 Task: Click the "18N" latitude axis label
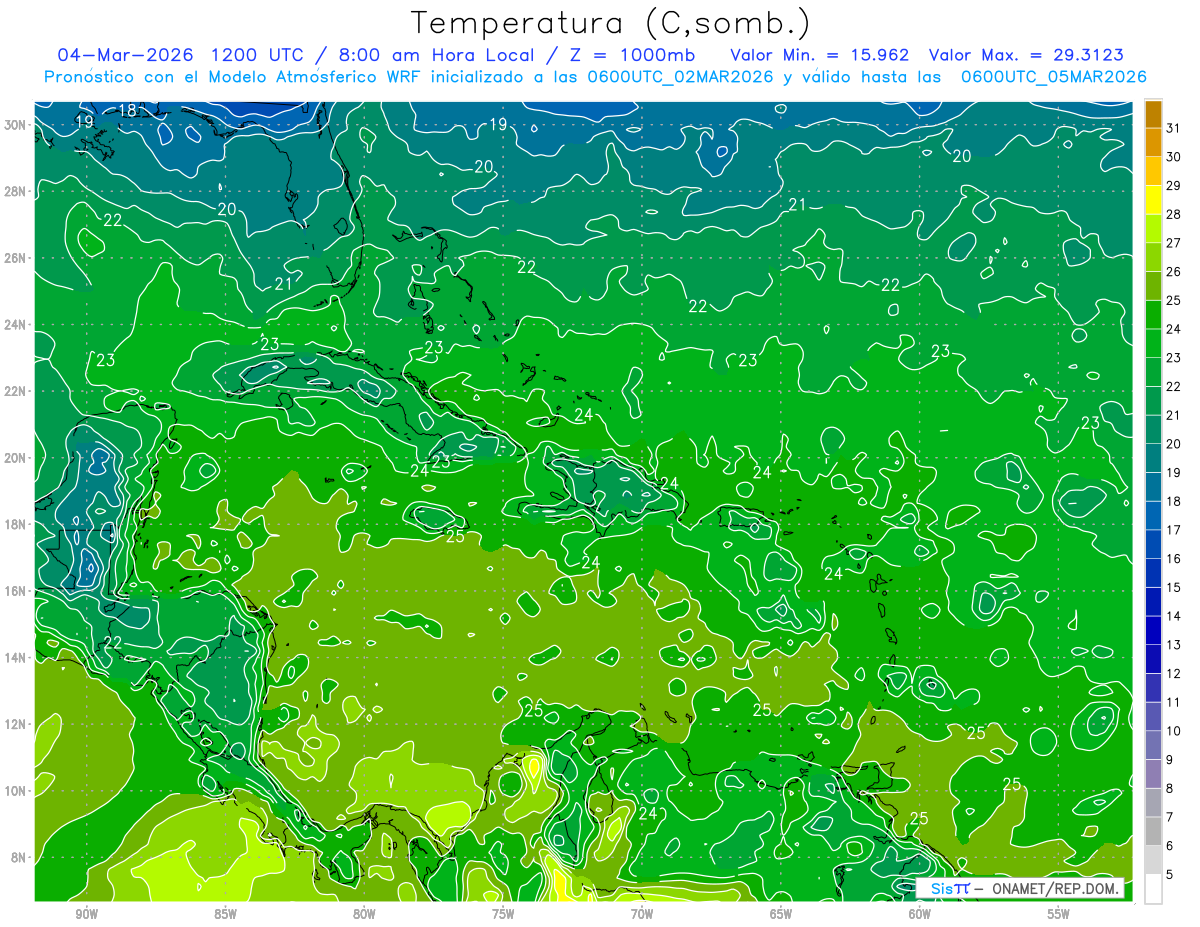click(17, 524)
